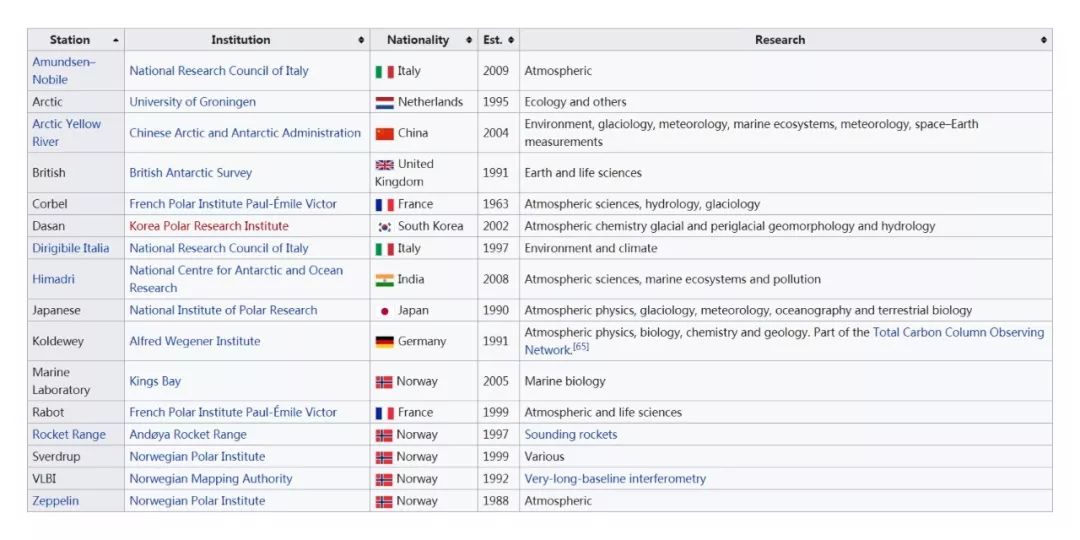The image size is (1080, 540).
Task: Open Norwegian Polar Institute link in Zeppelin row
Action: (x=197, y=501)
